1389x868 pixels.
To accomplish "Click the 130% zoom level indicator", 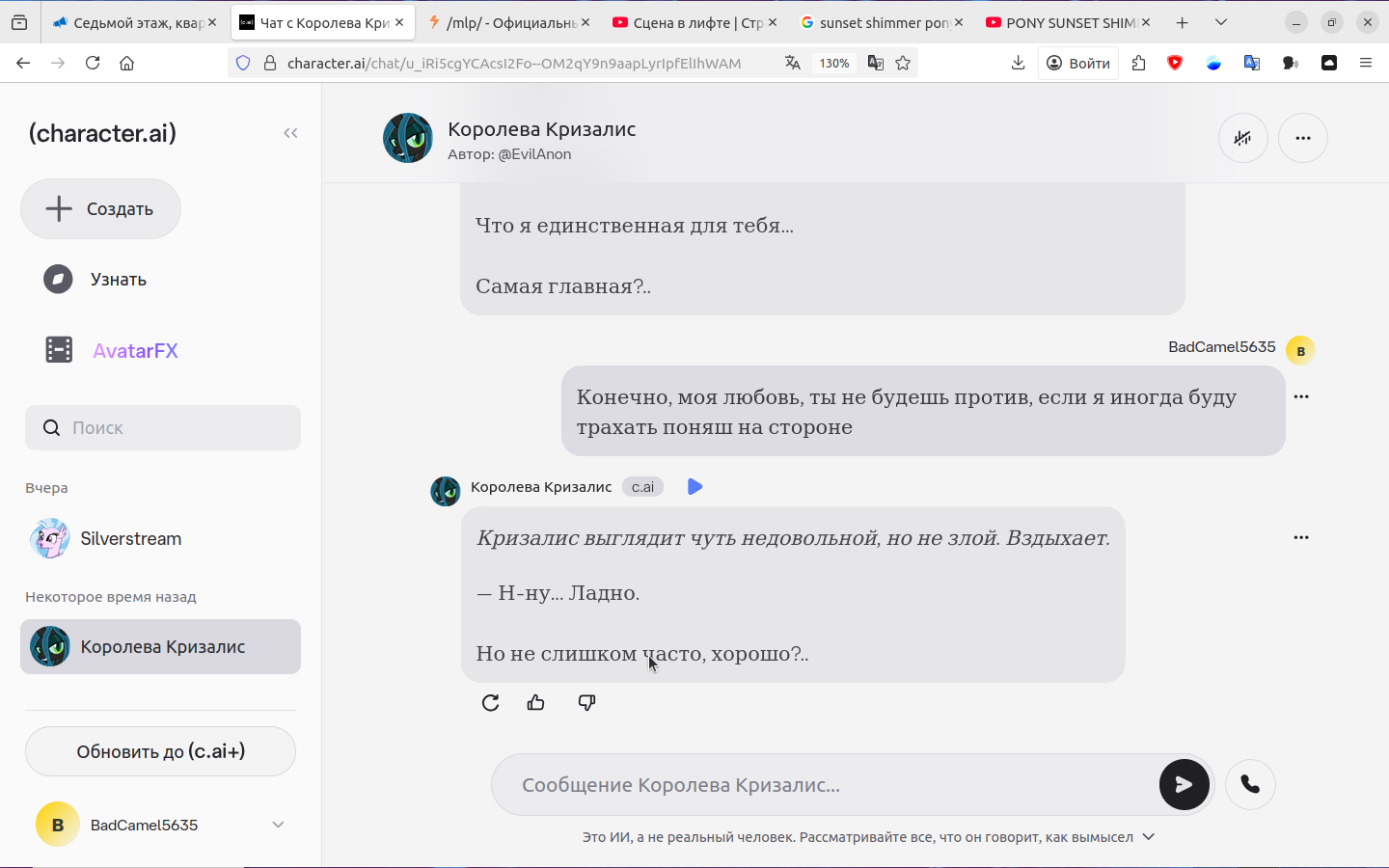I will click(834, 63).
